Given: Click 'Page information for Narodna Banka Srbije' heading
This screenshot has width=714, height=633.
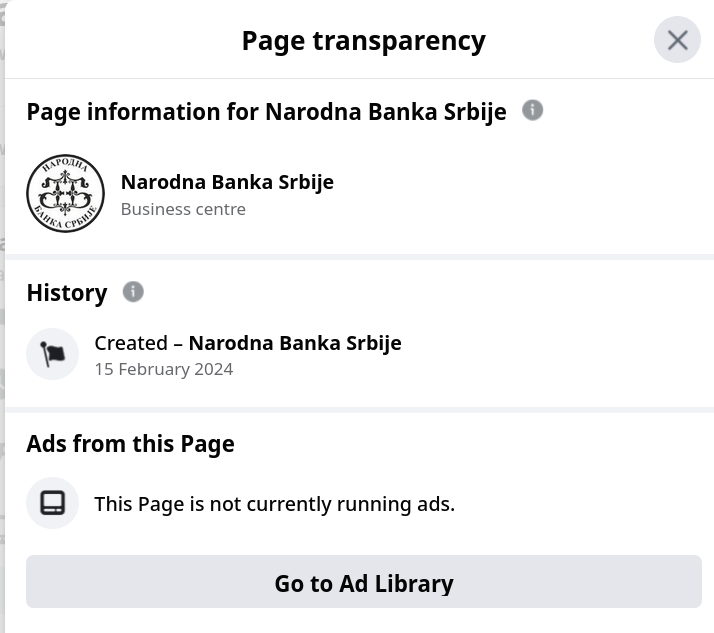Looking at the screenshot, I should click(266, 112).
